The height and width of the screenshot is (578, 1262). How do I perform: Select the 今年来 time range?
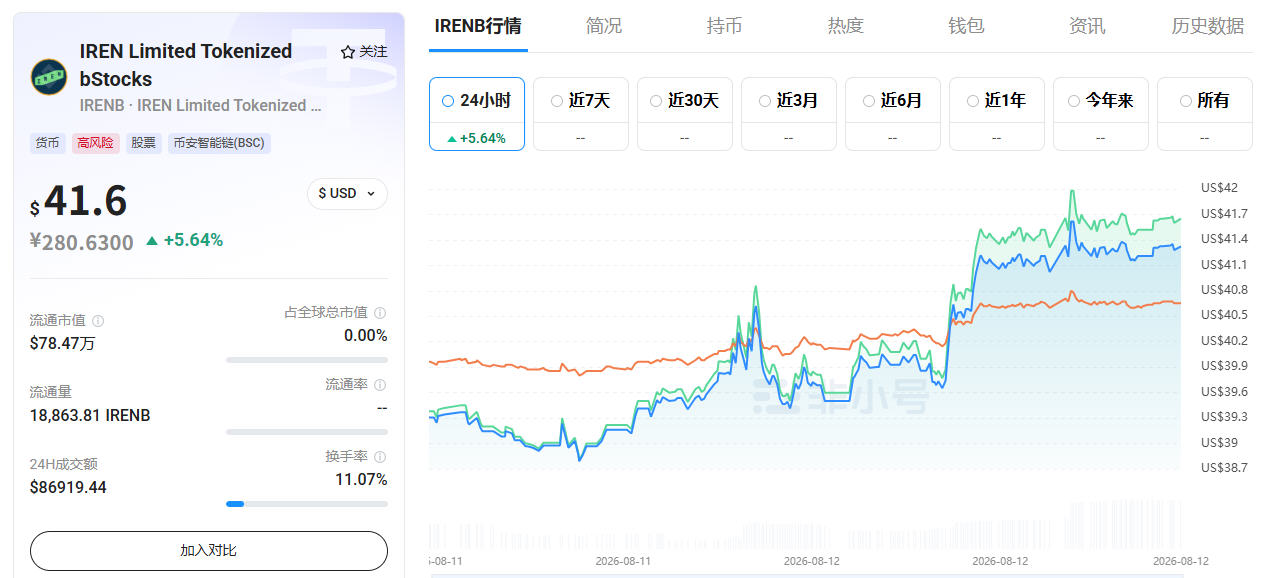pos(1100,114)
